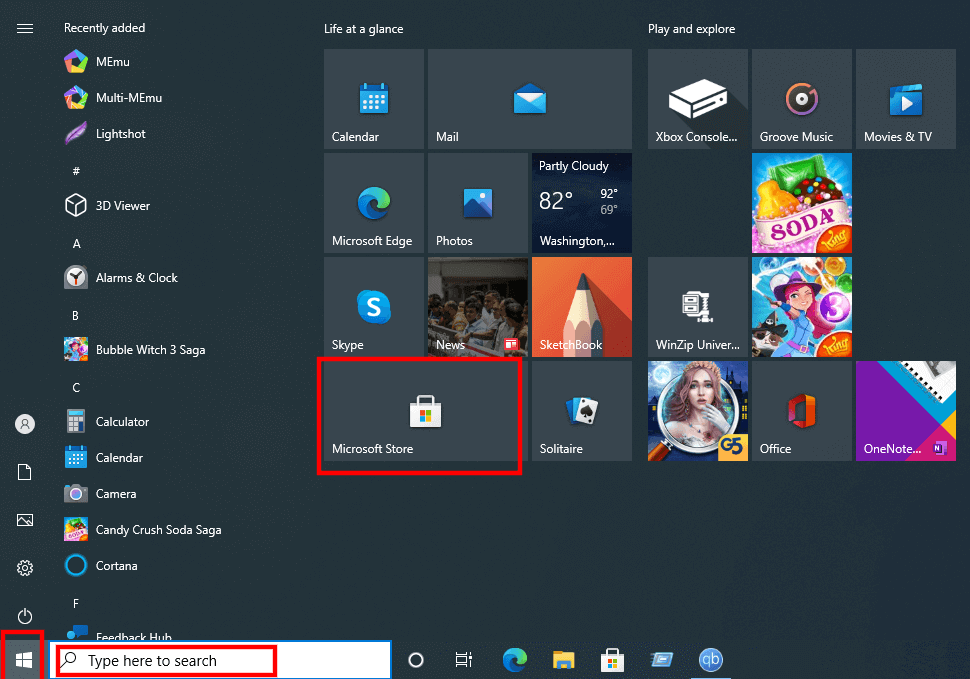Open Cortana from the app list

pyautogui.click(x=101, y=565)
